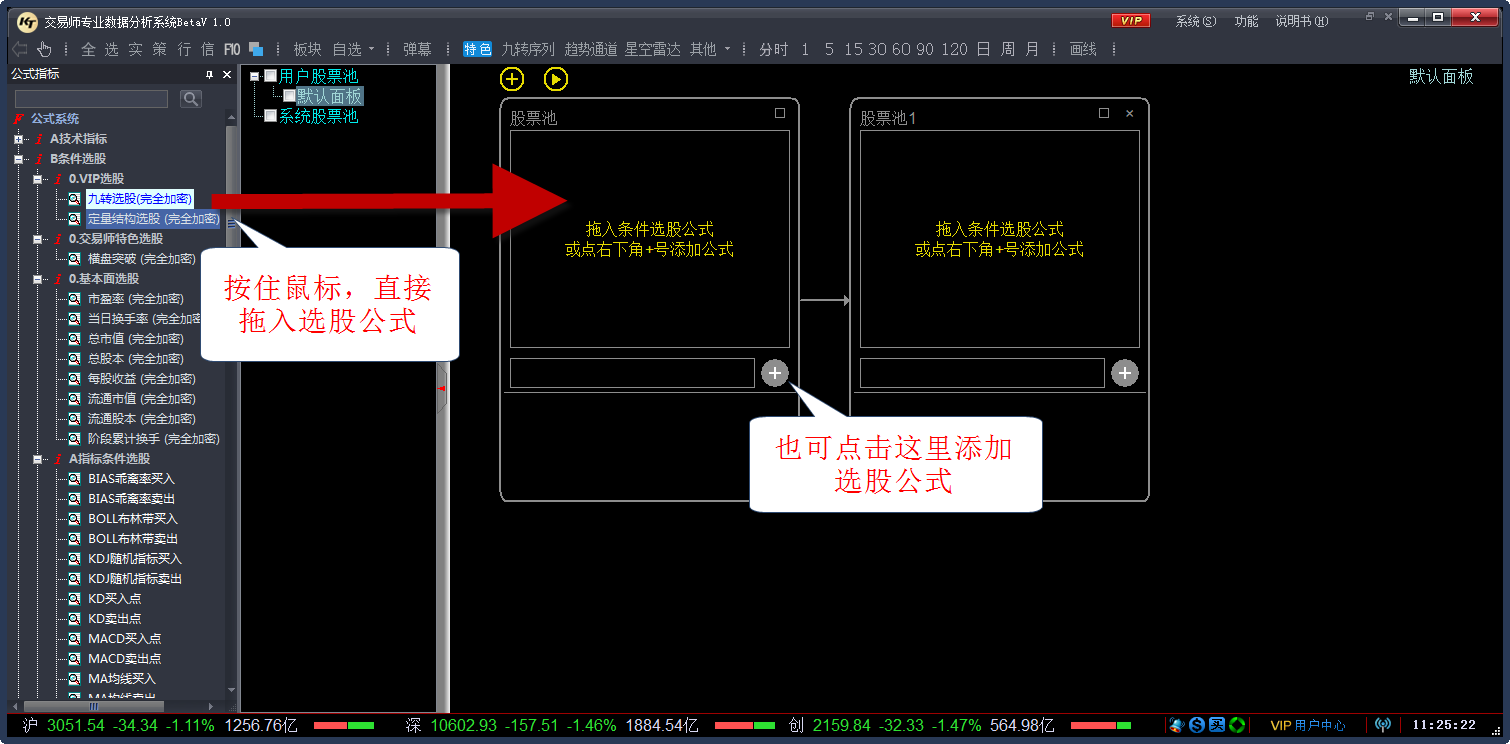Open VIP 用户中心 in the status bar
This screenshot has width=1510, height=744.
click(1308, 725)
